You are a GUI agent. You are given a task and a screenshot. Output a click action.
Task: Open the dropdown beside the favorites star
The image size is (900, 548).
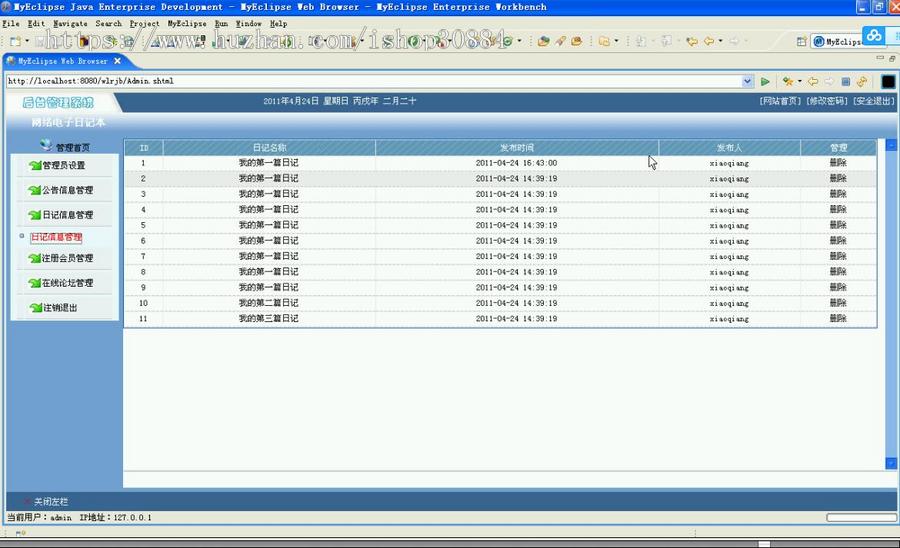pos(800,81)
